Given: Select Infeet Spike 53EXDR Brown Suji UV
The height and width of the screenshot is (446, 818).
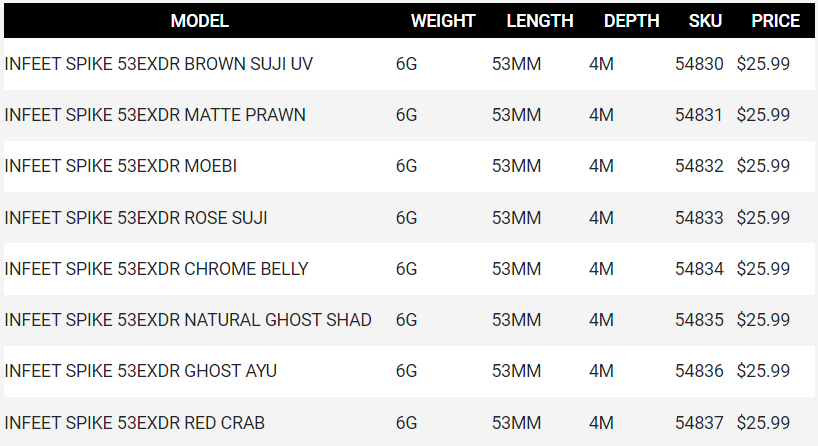Looking at the screenshot, I should click(159, 64).
